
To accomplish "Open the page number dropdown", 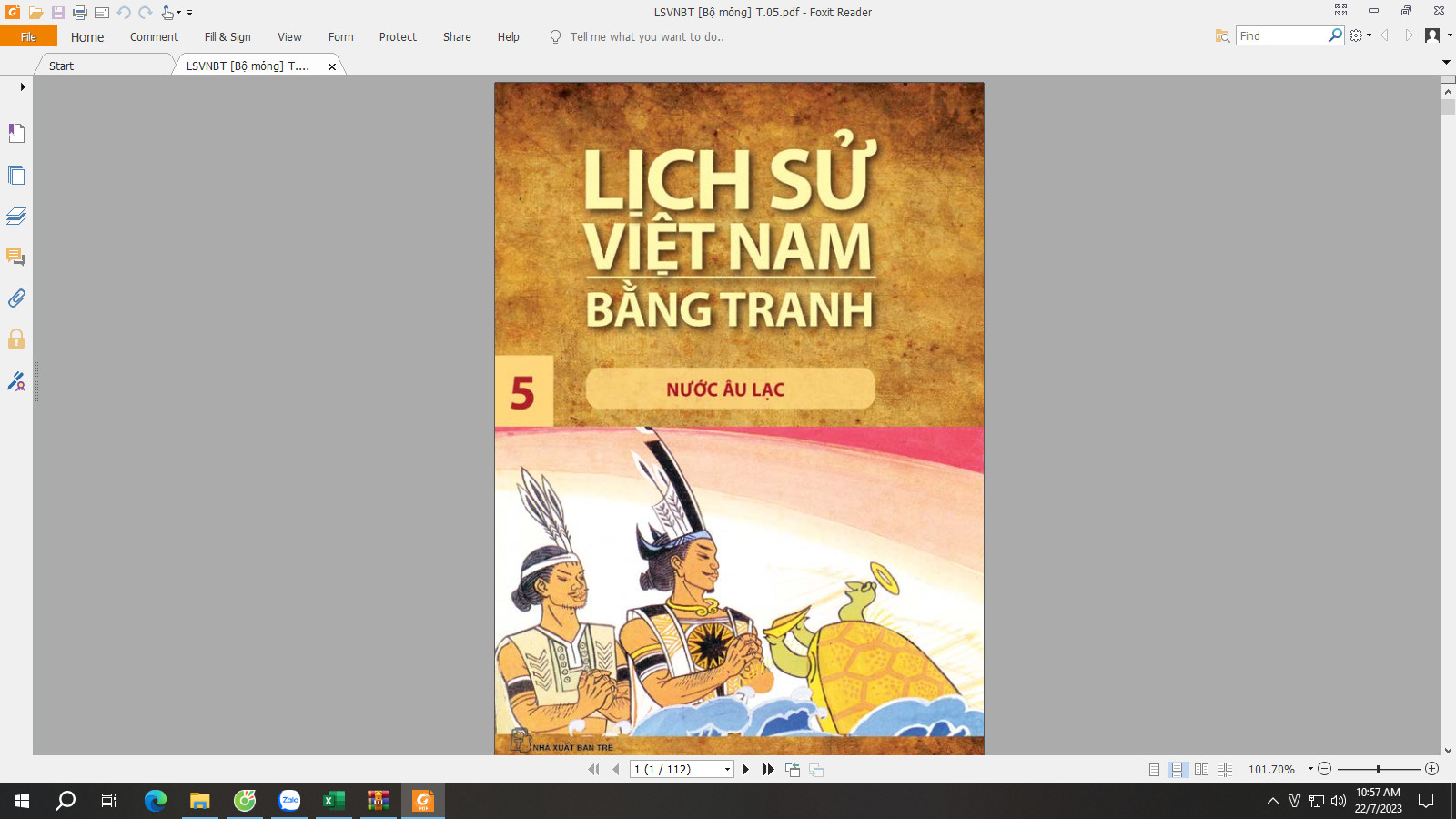I will pos(727,770).
